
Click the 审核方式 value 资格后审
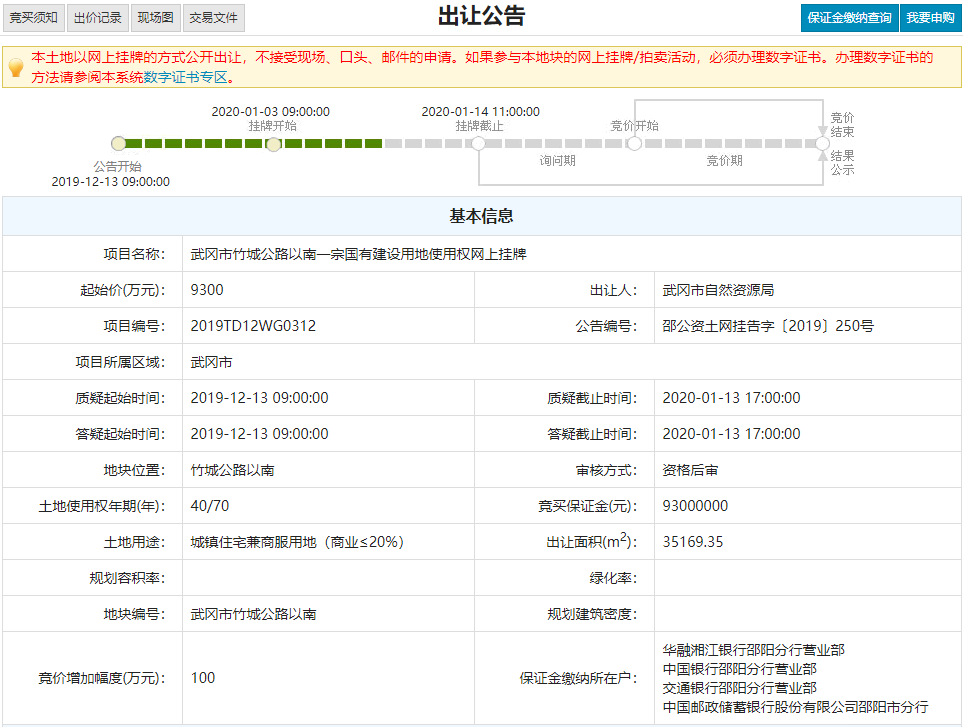[690, 470]
